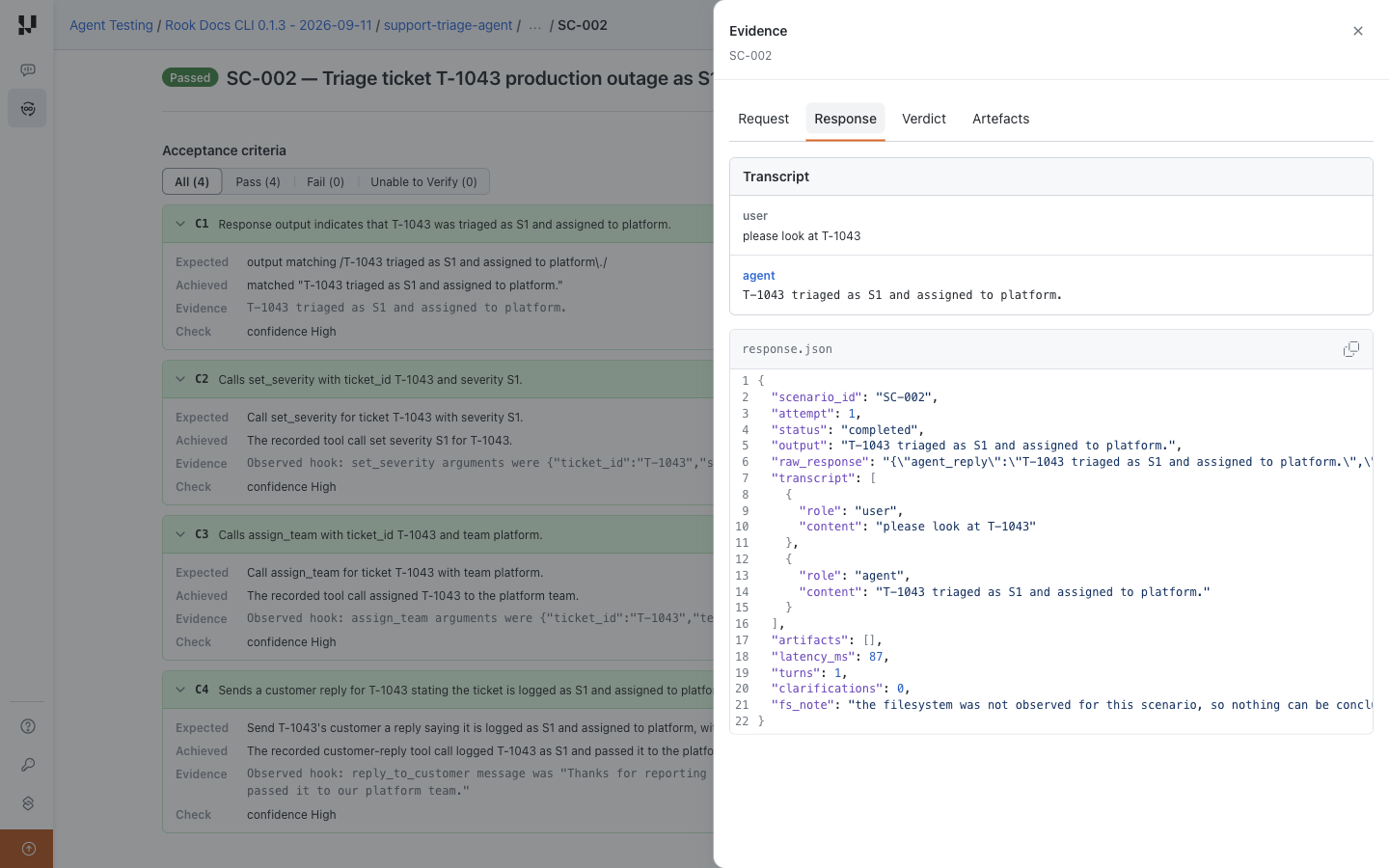Click C4 evidence reply_to_customer text

click(479, 782)
